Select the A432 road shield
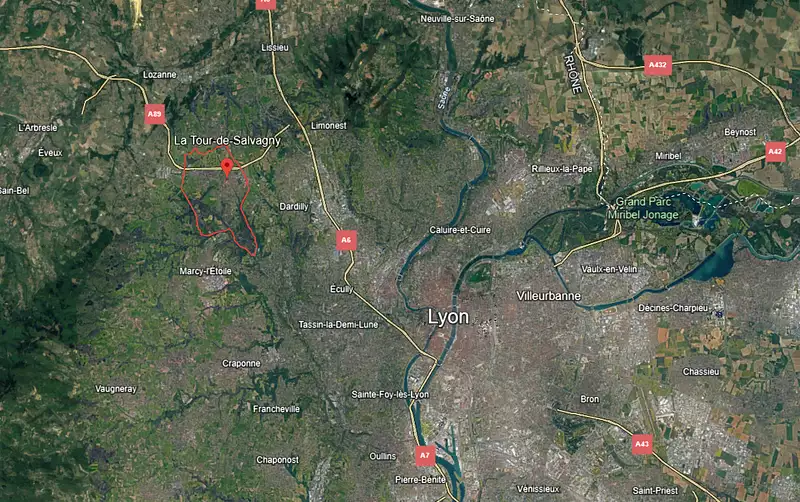 [657, 65]
